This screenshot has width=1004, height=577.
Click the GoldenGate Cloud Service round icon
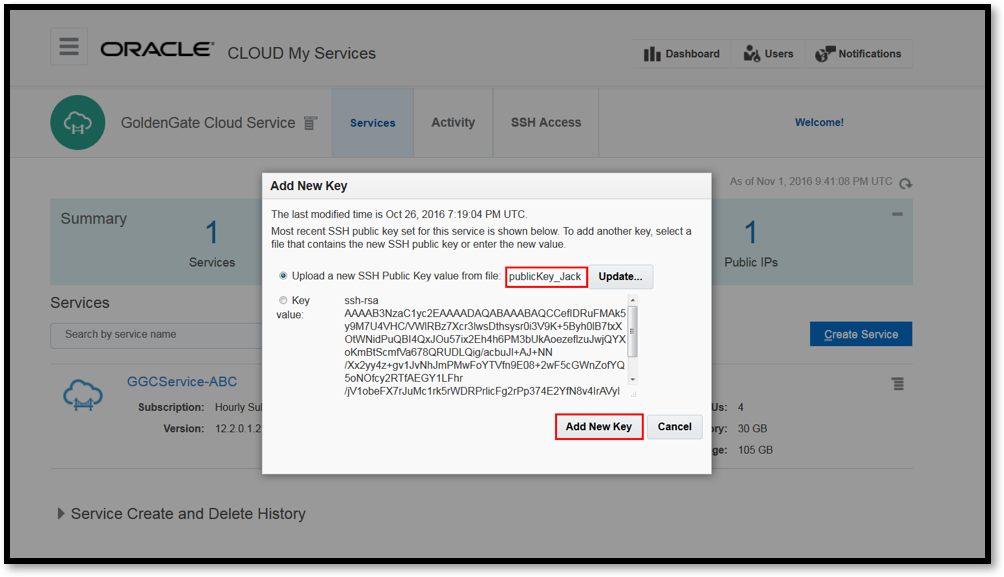[77, 122]
